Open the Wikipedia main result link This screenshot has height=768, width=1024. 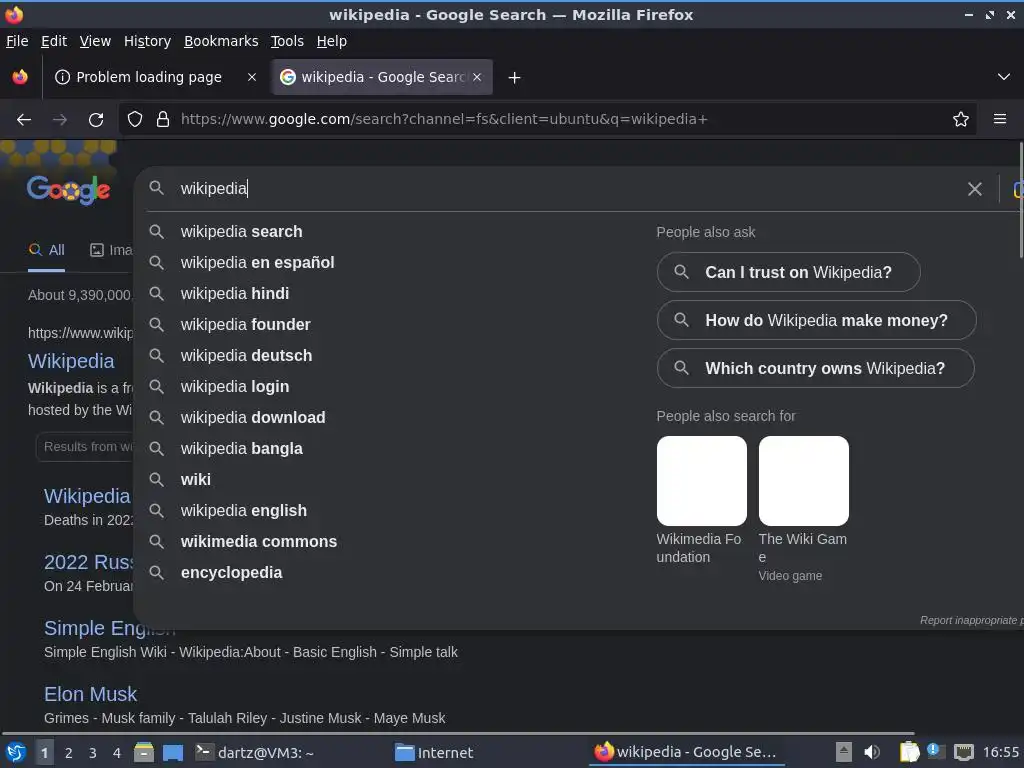tap(71, 361)
